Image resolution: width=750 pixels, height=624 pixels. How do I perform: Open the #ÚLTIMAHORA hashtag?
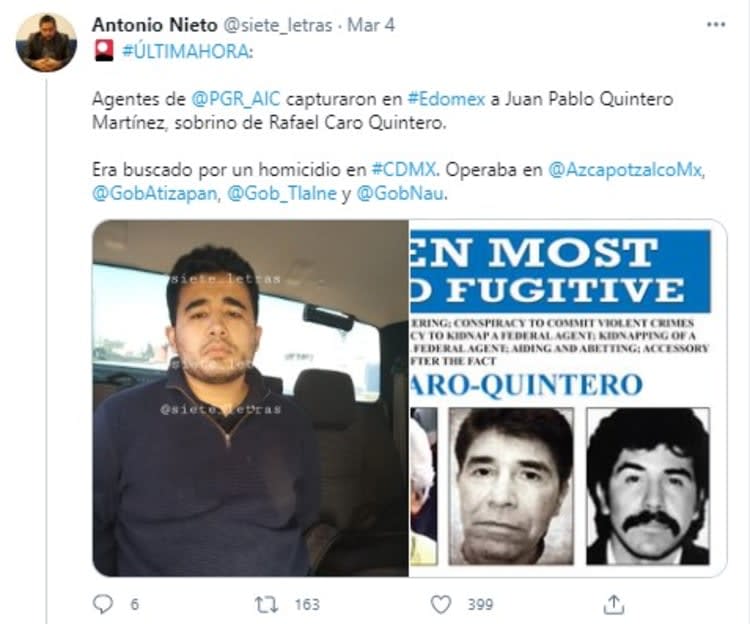pos(188,51)
